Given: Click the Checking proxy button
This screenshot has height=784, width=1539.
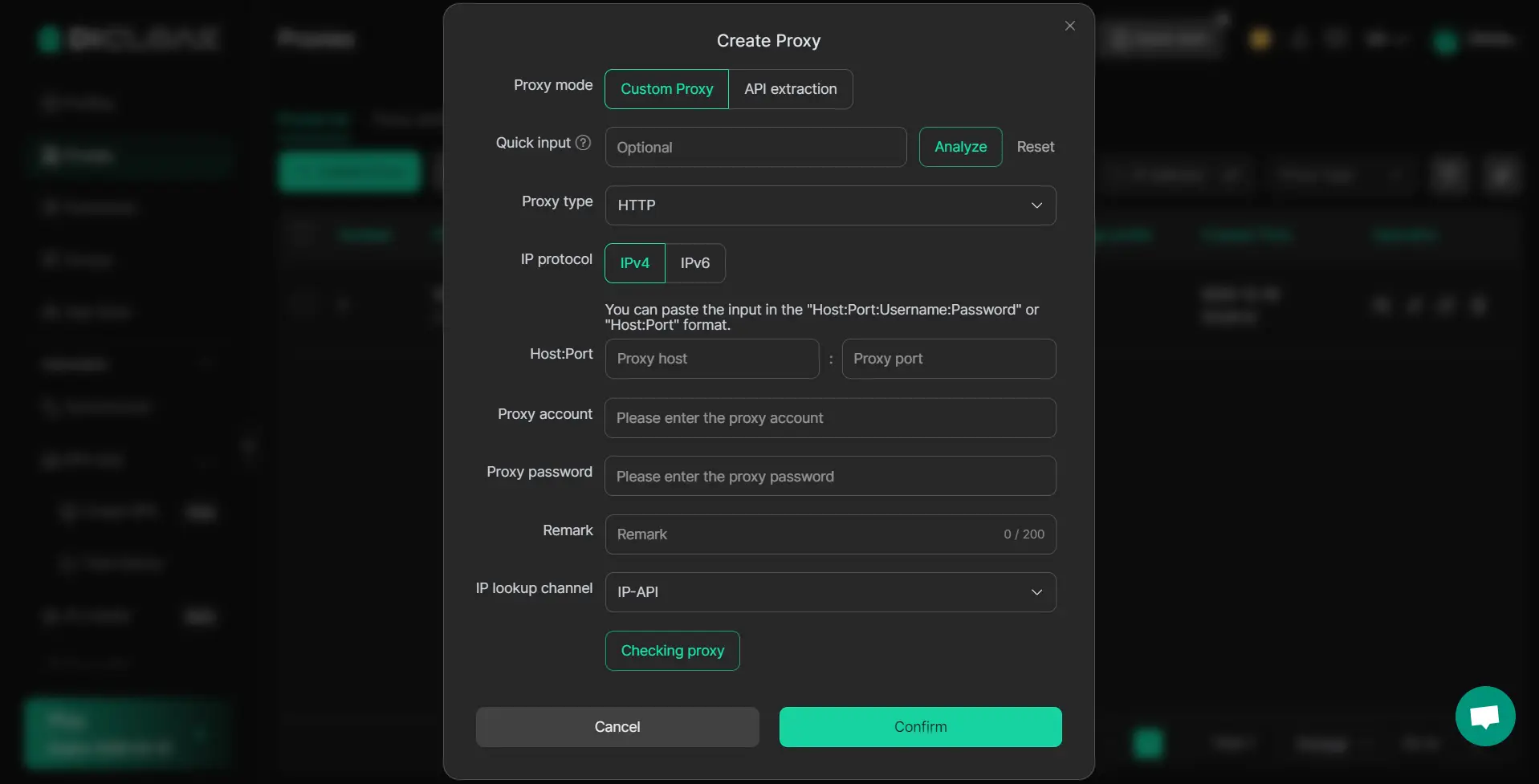Looking at the screenshot, I should point(672,651).
